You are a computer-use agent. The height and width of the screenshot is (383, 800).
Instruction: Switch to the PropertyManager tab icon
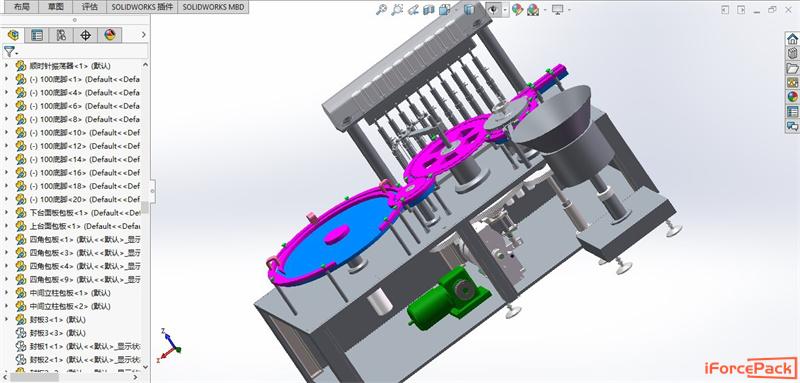pos(37,35)
